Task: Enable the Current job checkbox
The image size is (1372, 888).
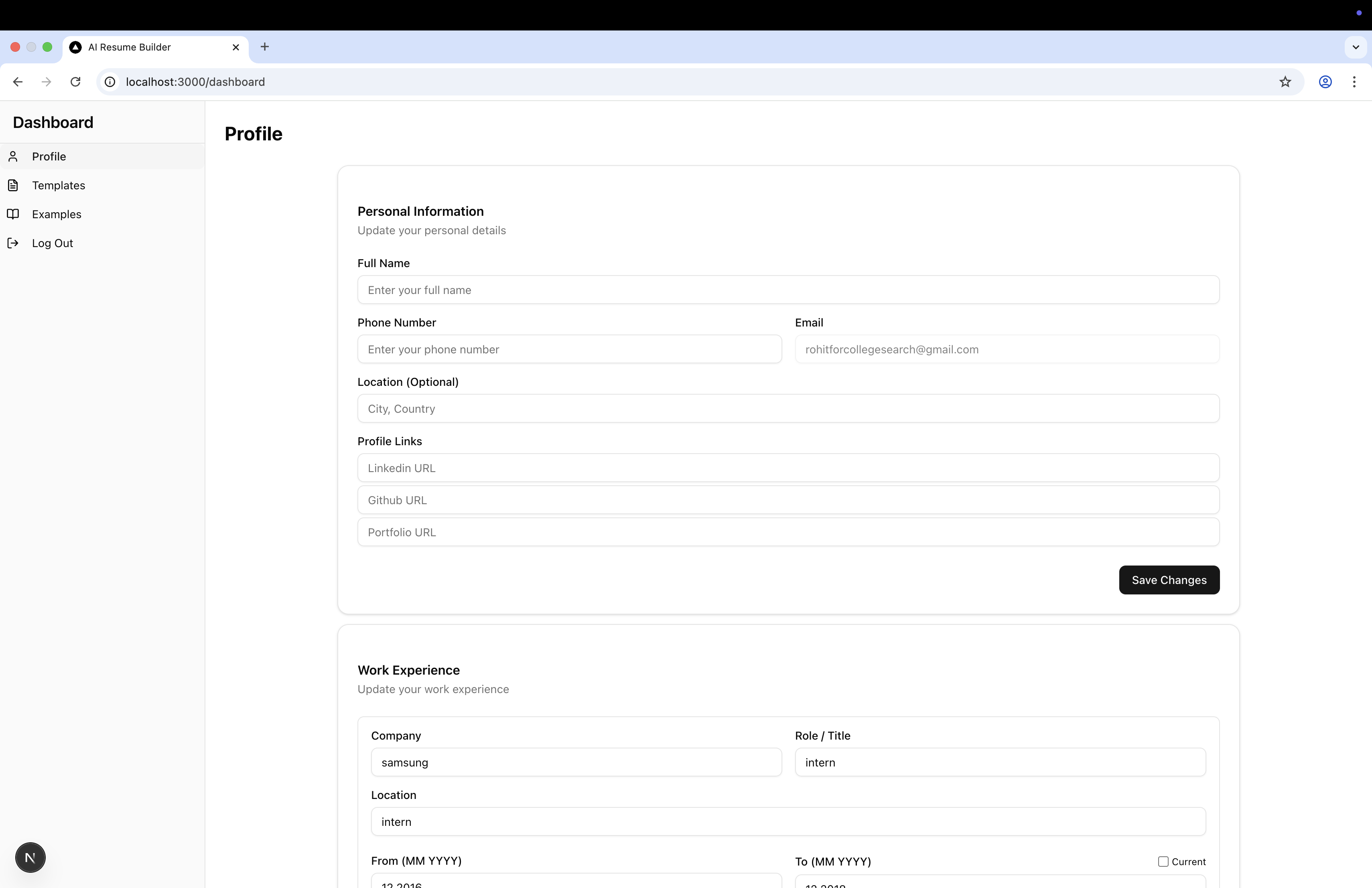Action: [1163, 862]
